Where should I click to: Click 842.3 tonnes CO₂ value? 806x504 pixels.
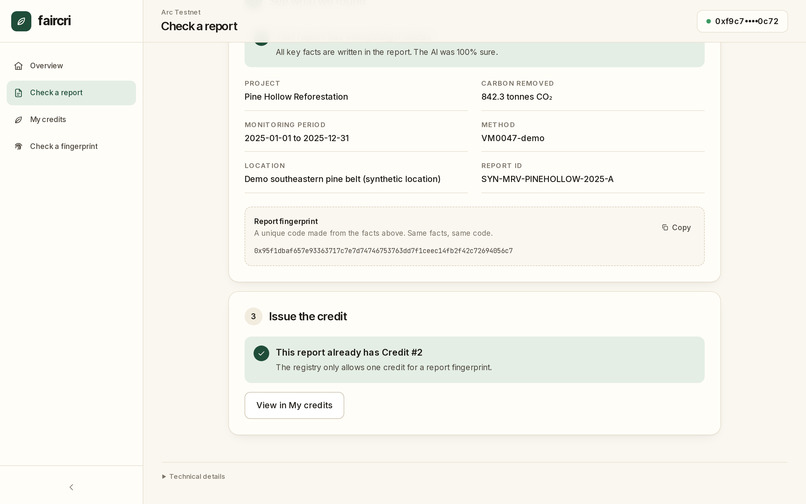(x=517, y=97)
